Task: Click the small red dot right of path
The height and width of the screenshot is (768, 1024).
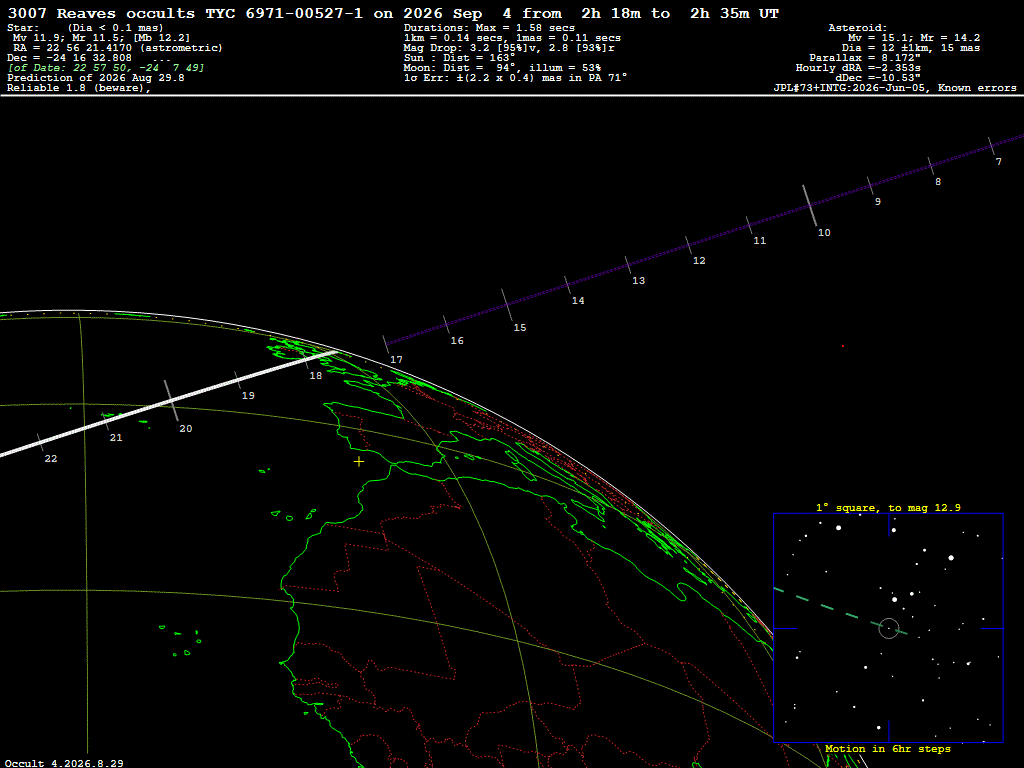Action: [842, 346]
